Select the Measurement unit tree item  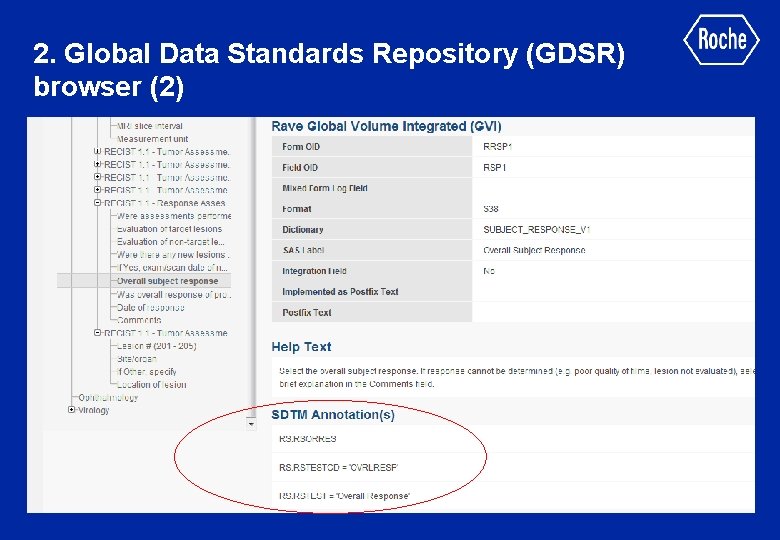(152, 139)
